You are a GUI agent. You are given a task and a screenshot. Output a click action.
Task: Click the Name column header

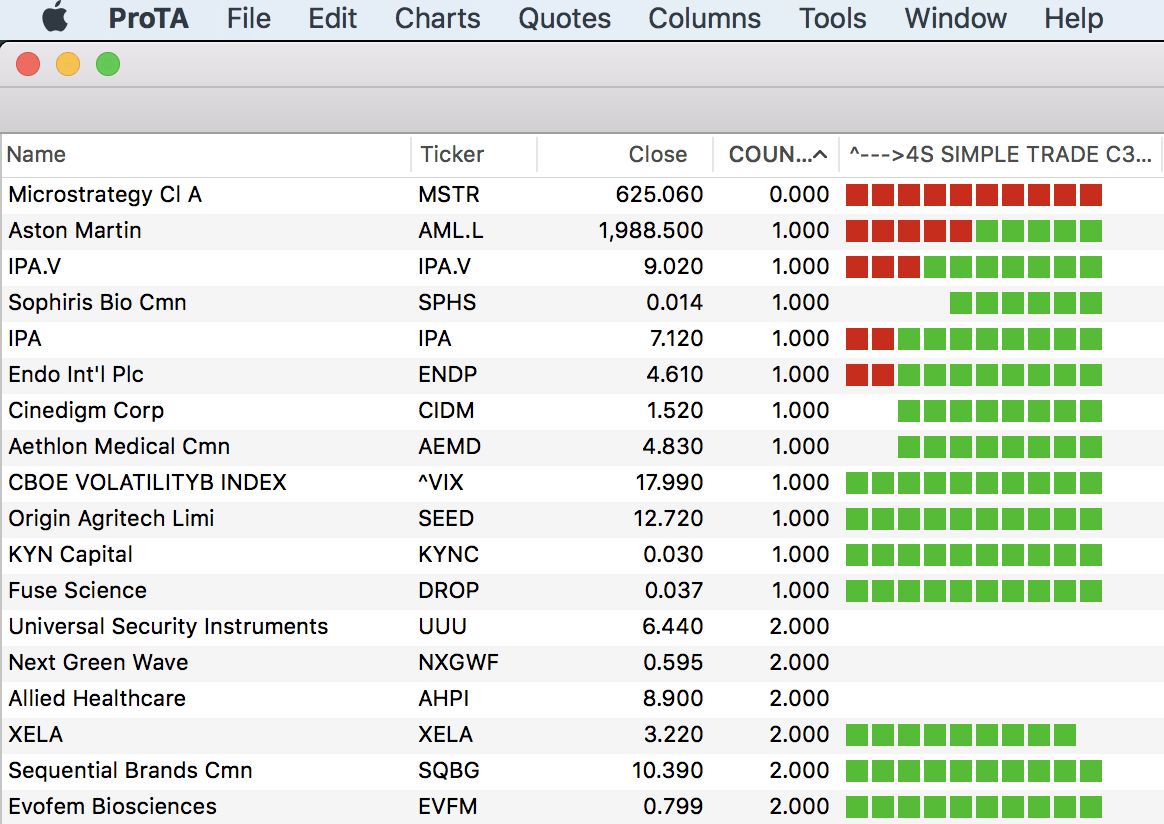37,154
